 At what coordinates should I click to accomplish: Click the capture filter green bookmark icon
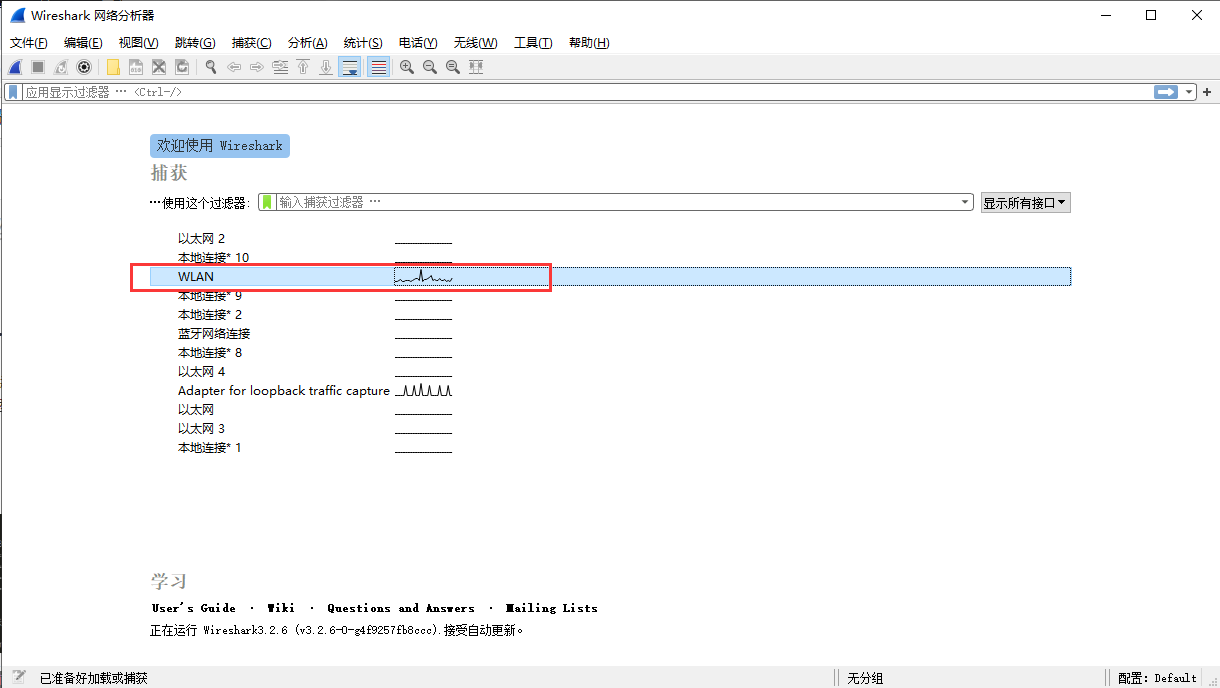(x=267, y=202)
